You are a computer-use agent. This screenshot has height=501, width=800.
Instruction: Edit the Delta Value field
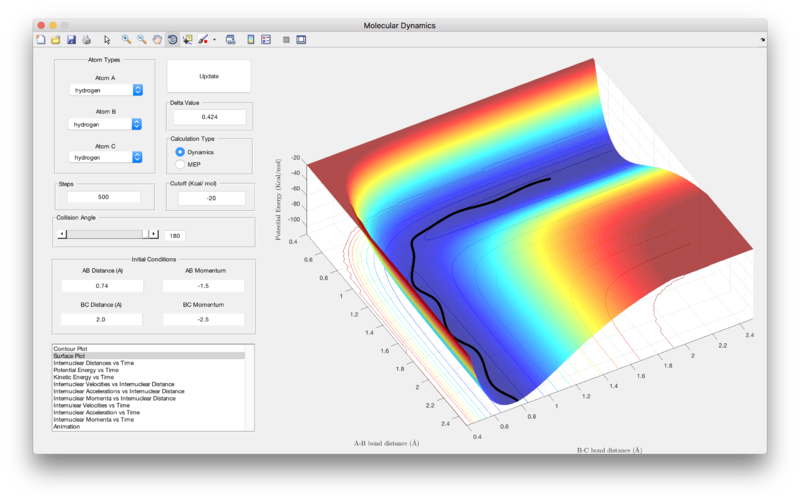coord(210,117)
